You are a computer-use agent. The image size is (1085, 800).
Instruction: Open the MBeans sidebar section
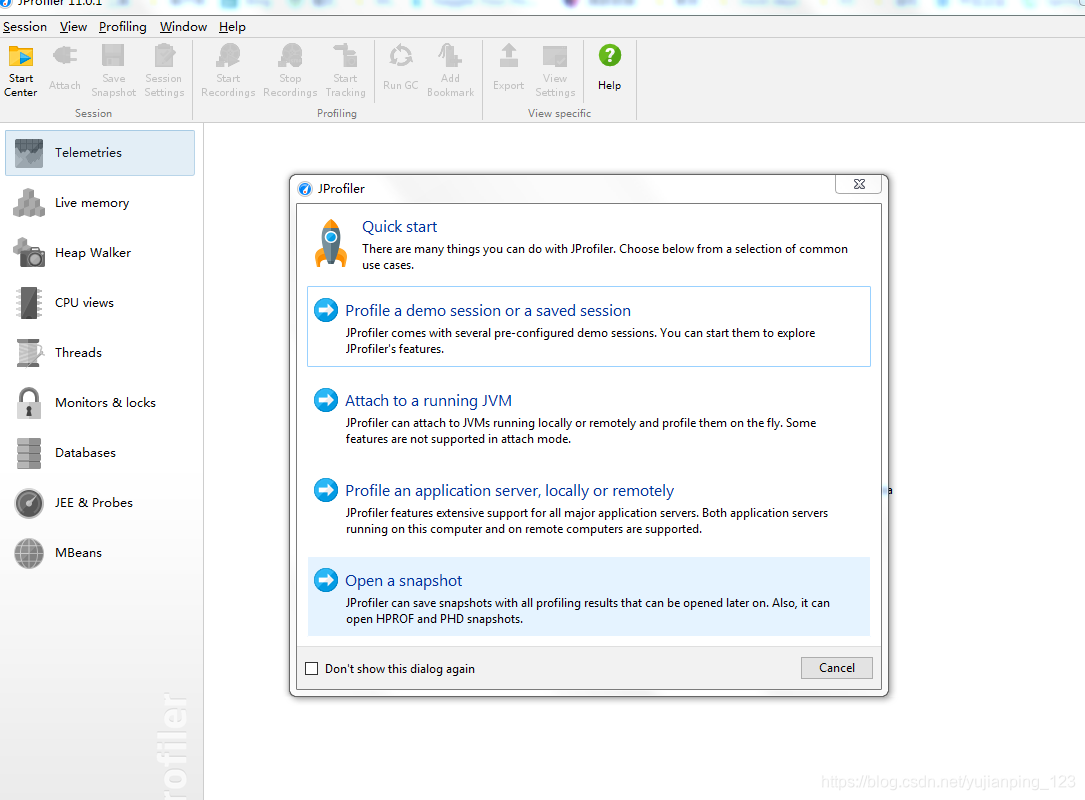(100, 552)
